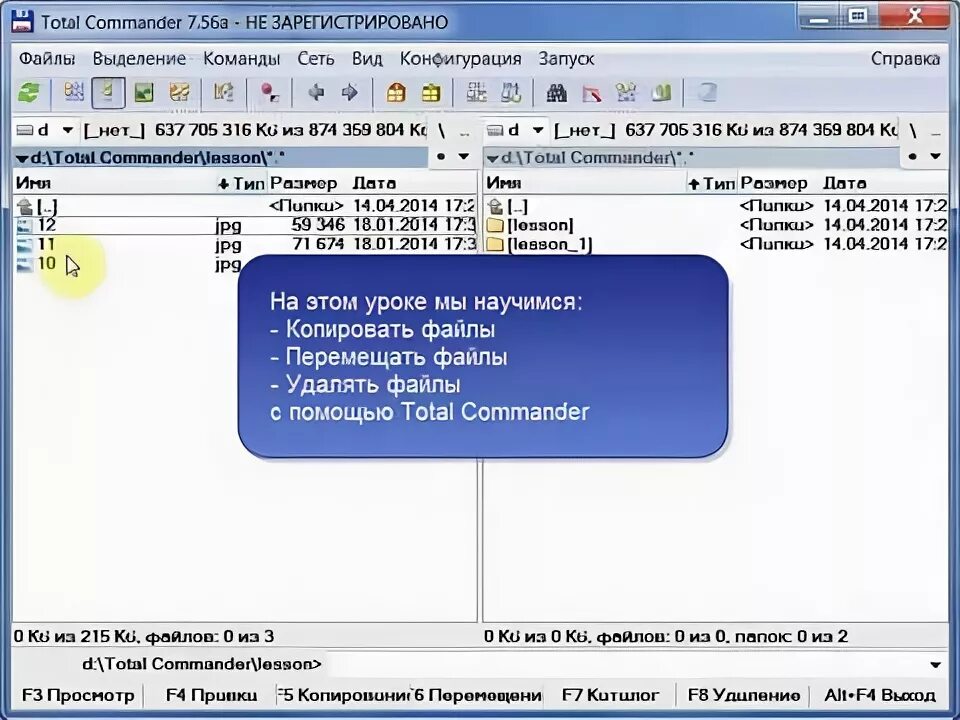Screen dimensions: 960x720
Task: Sort left panel by Размер column
Action: [x=309, y=183]
